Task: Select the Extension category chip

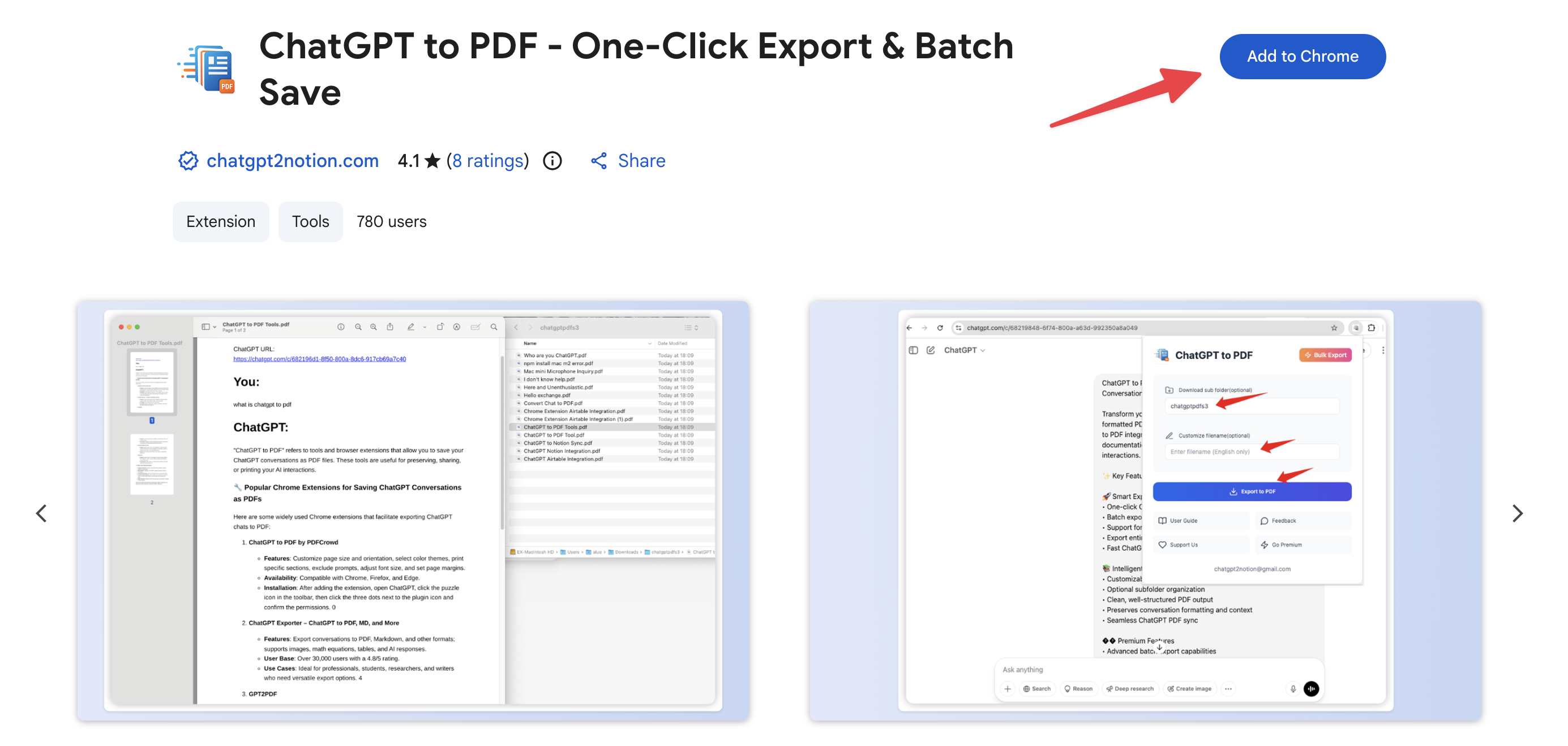Action: (x=220, y=221)
